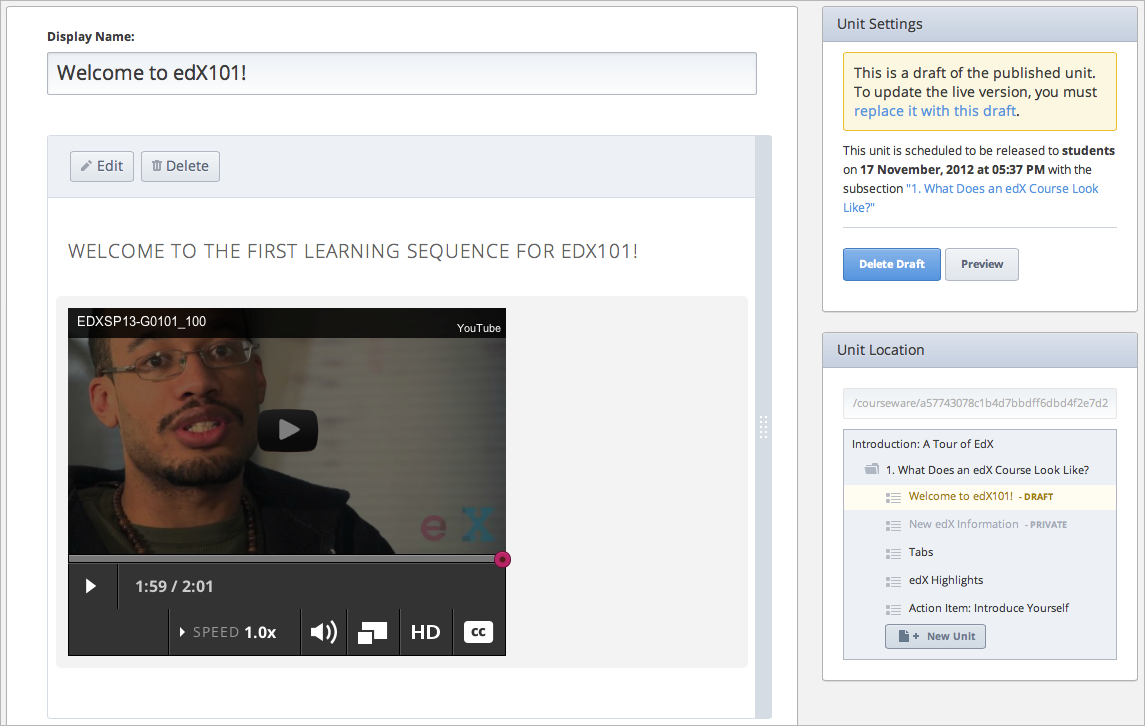Image resolution: width=1145 pixels, height=726 pixels.
Task: Click the Display Name text field
Action: pyautogui.click(x=401, y=73)
